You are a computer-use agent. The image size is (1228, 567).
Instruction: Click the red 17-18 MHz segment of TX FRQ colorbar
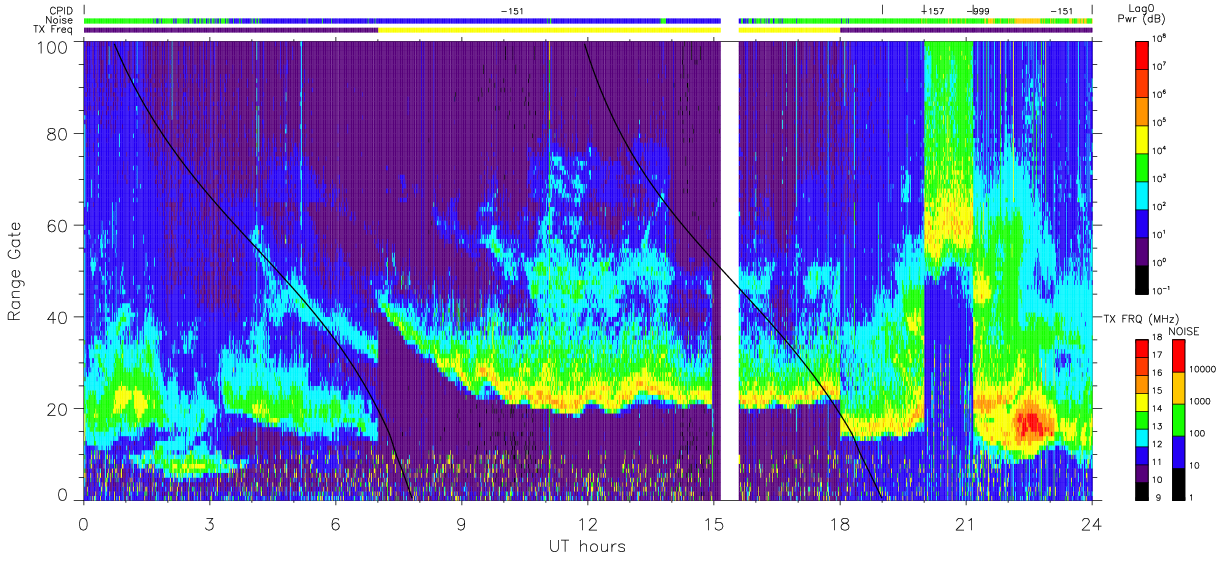click(1142, 348)
